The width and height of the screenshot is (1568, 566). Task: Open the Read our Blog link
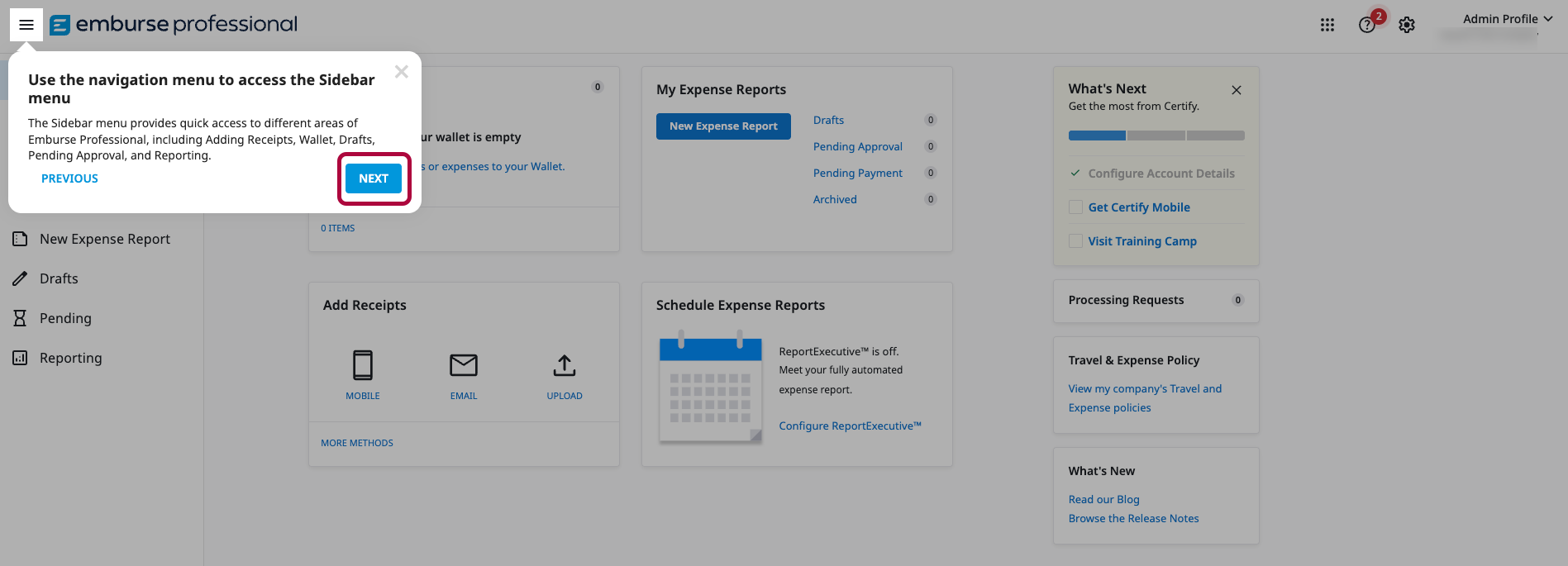coord(1103,499)
